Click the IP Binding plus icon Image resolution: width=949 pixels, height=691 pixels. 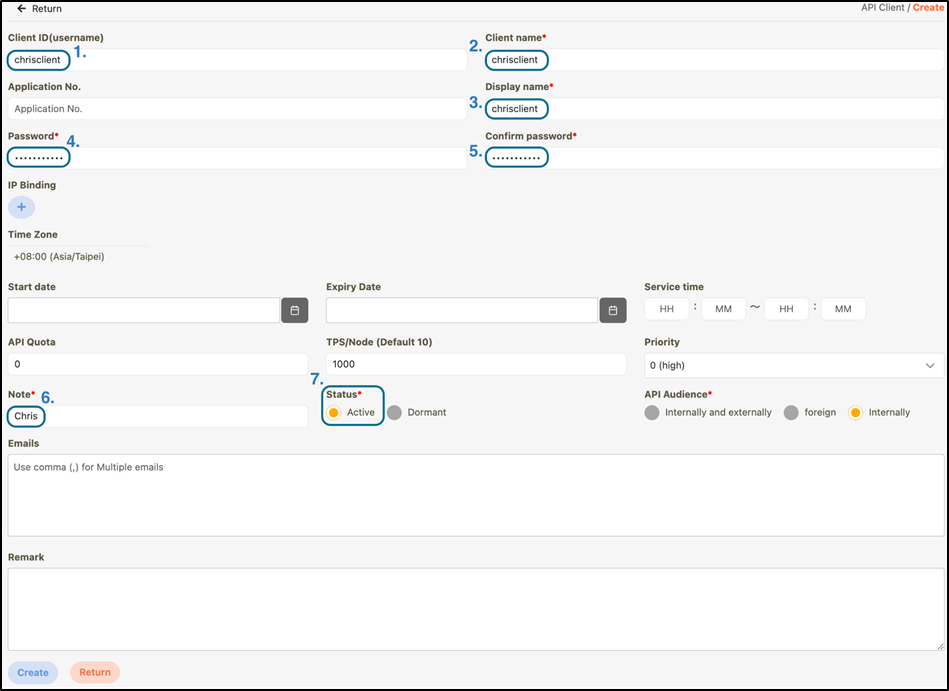[x=21, y=207]
